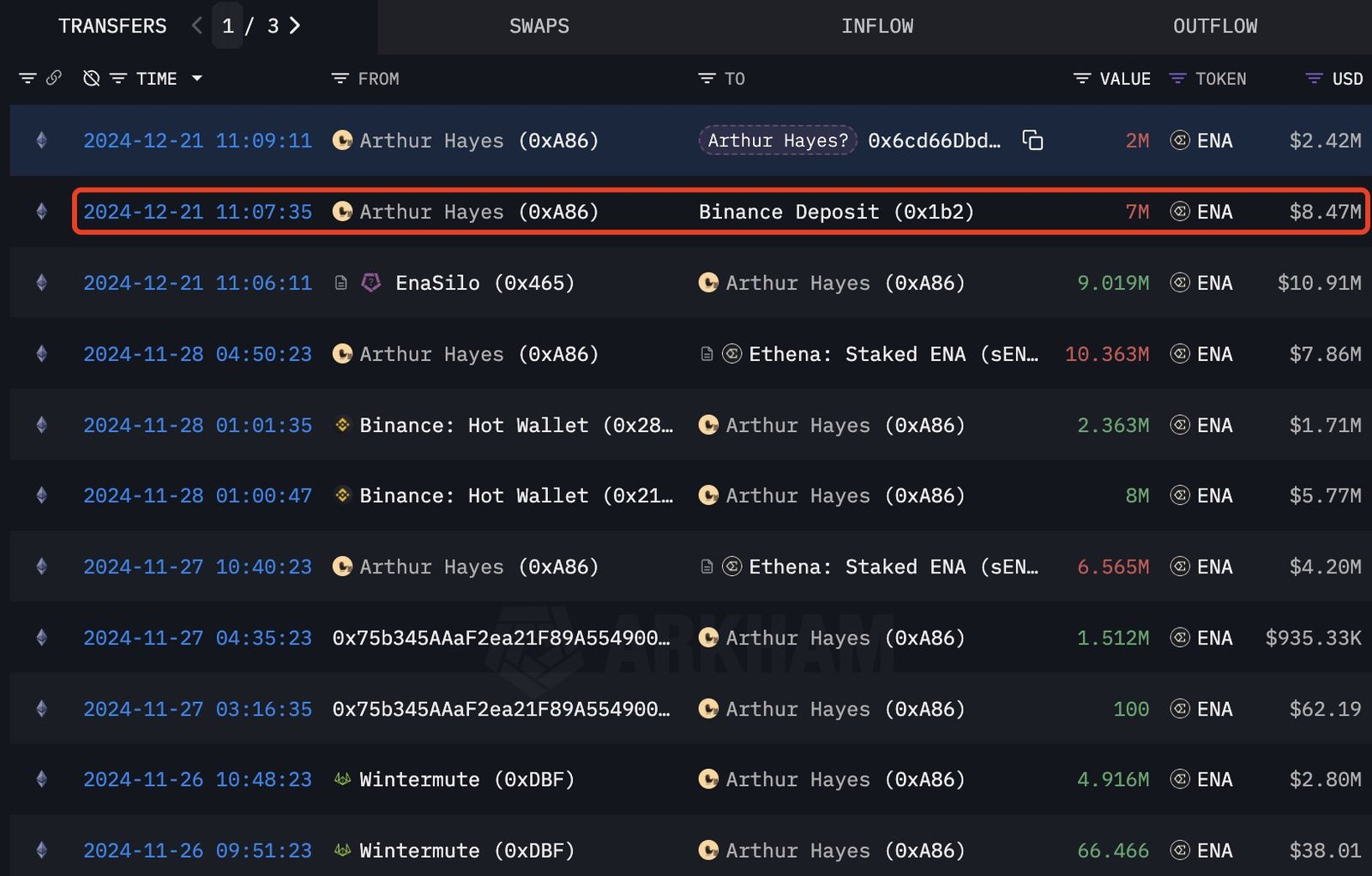
Task: Open the Binance Deposit (0x1b2) address
Action: (x=836, y=212)
